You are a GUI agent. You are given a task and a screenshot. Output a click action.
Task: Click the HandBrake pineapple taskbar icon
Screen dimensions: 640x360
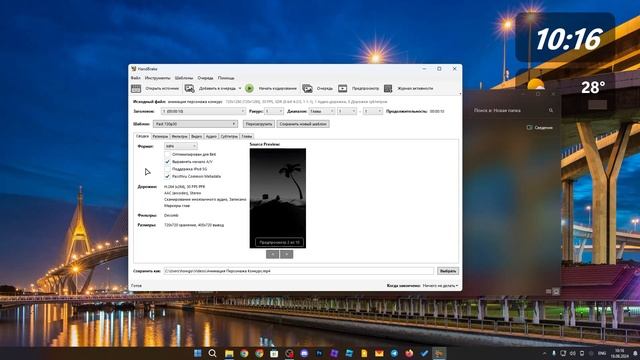point(439,353)
